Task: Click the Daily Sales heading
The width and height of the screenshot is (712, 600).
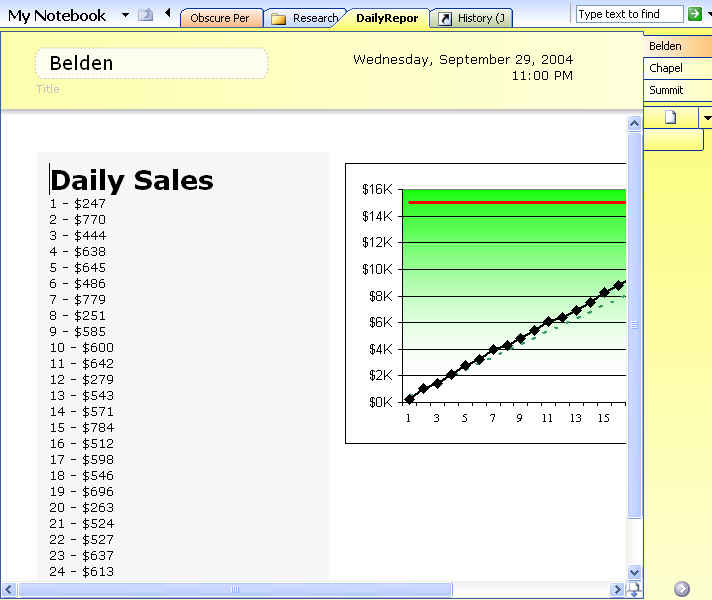Action: pyautogui.click(x=132, y=180)
